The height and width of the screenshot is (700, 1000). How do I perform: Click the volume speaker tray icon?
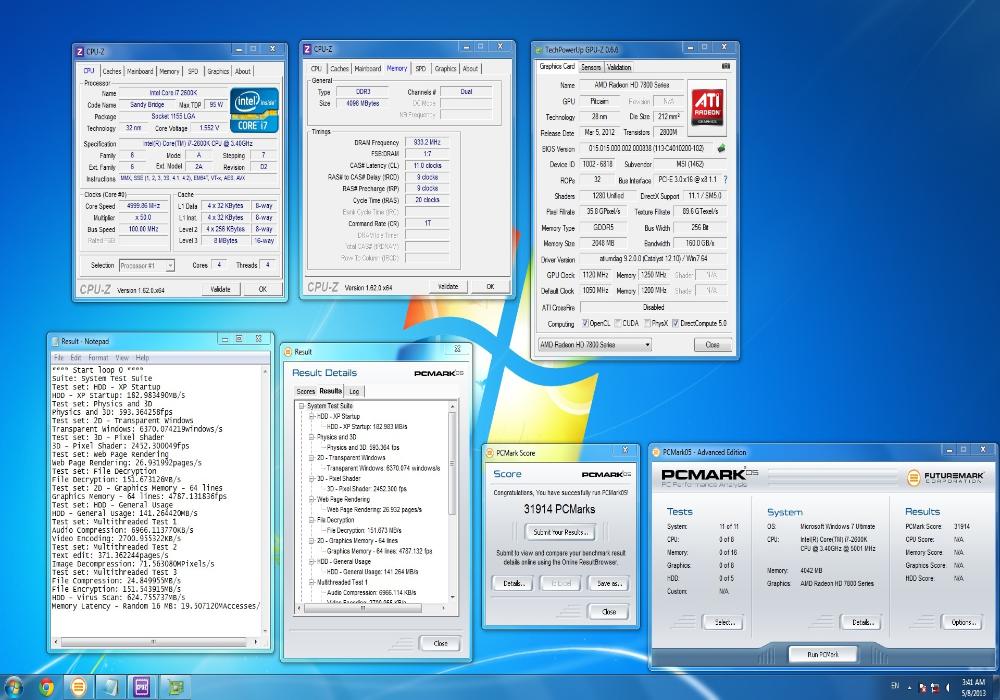948,688
